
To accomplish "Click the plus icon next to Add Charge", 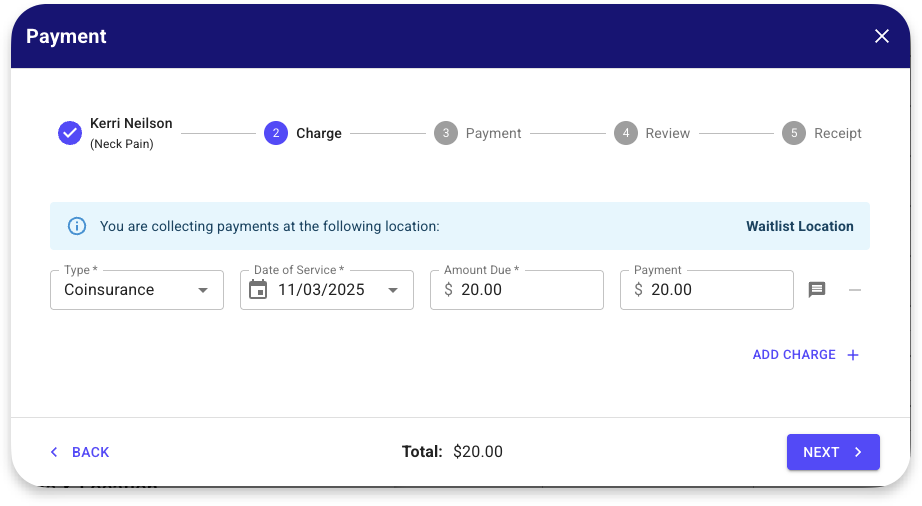I will coord(853,355).
